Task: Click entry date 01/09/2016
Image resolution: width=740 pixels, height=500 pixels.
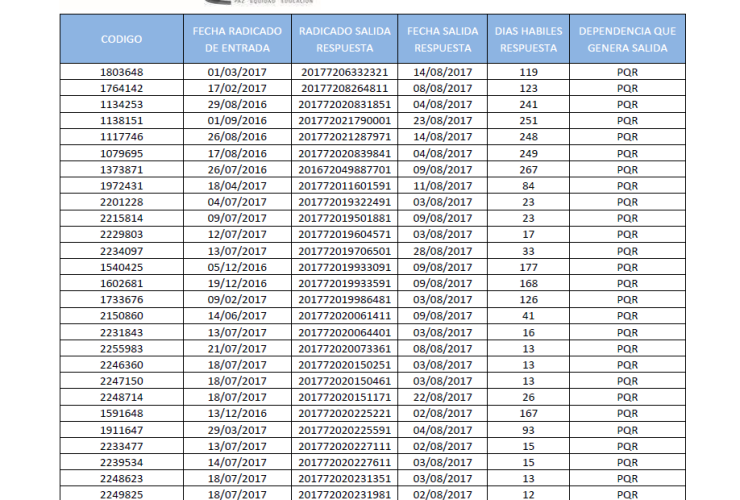Action: (237, 120)
